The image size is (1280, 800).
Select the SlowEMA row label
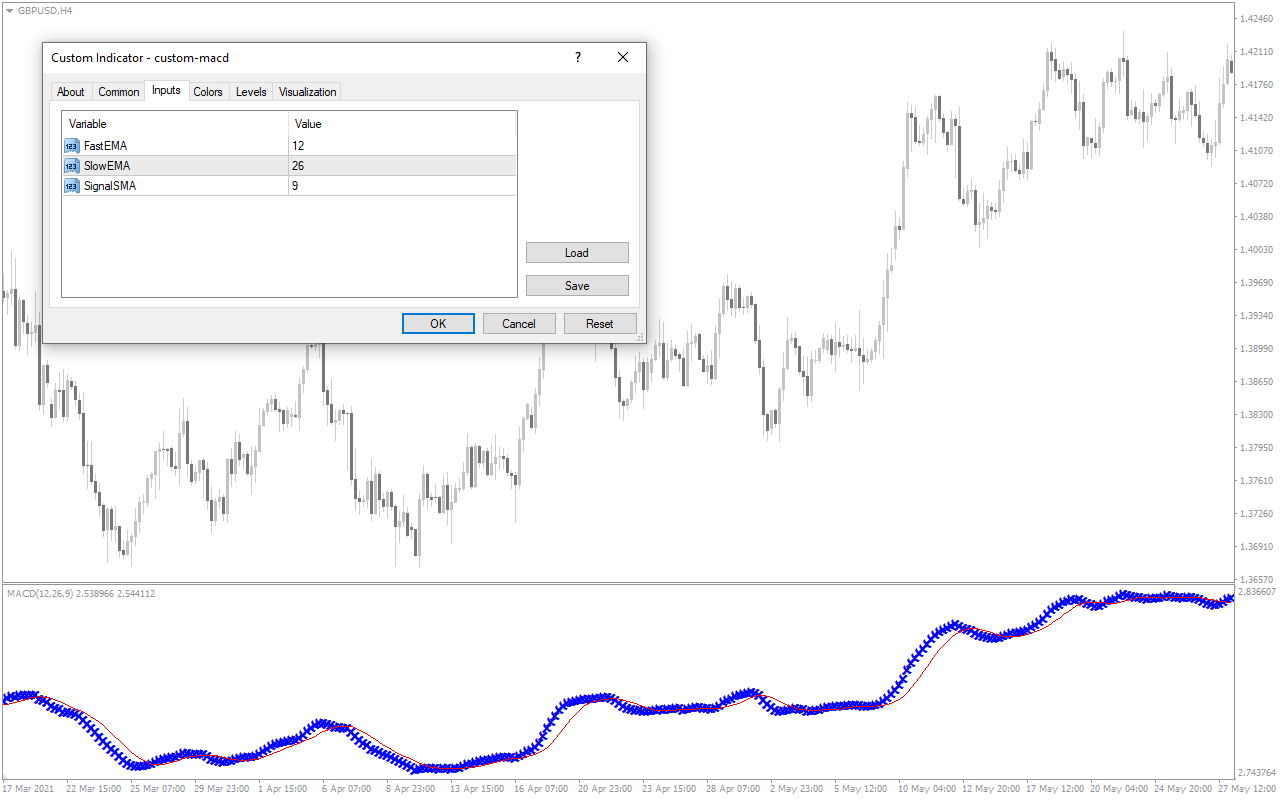(107, 166)
